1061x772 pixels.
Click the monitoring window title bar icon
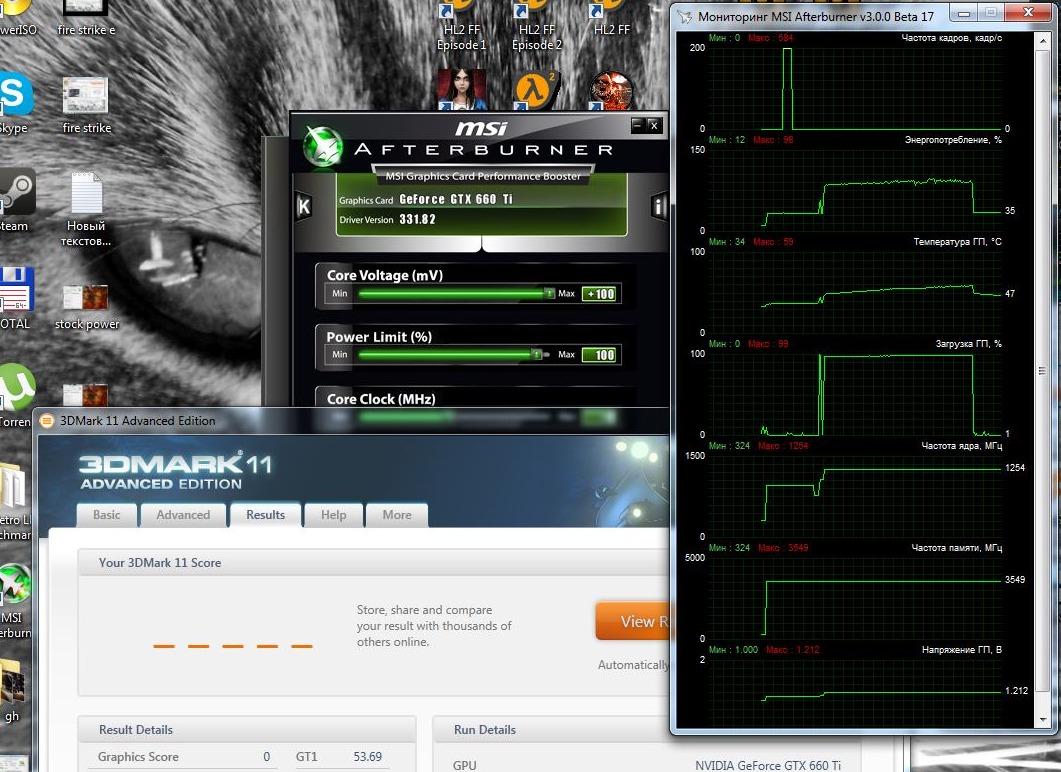tap(685, 16)
